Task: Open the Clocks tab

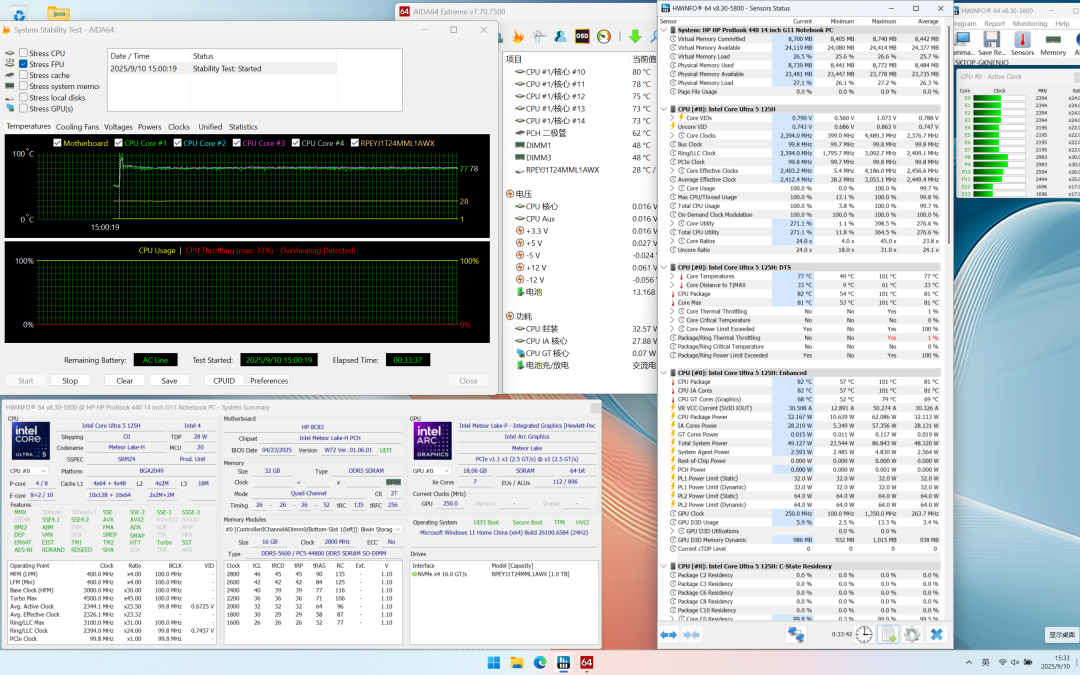Action: click(x=179, y=127)
